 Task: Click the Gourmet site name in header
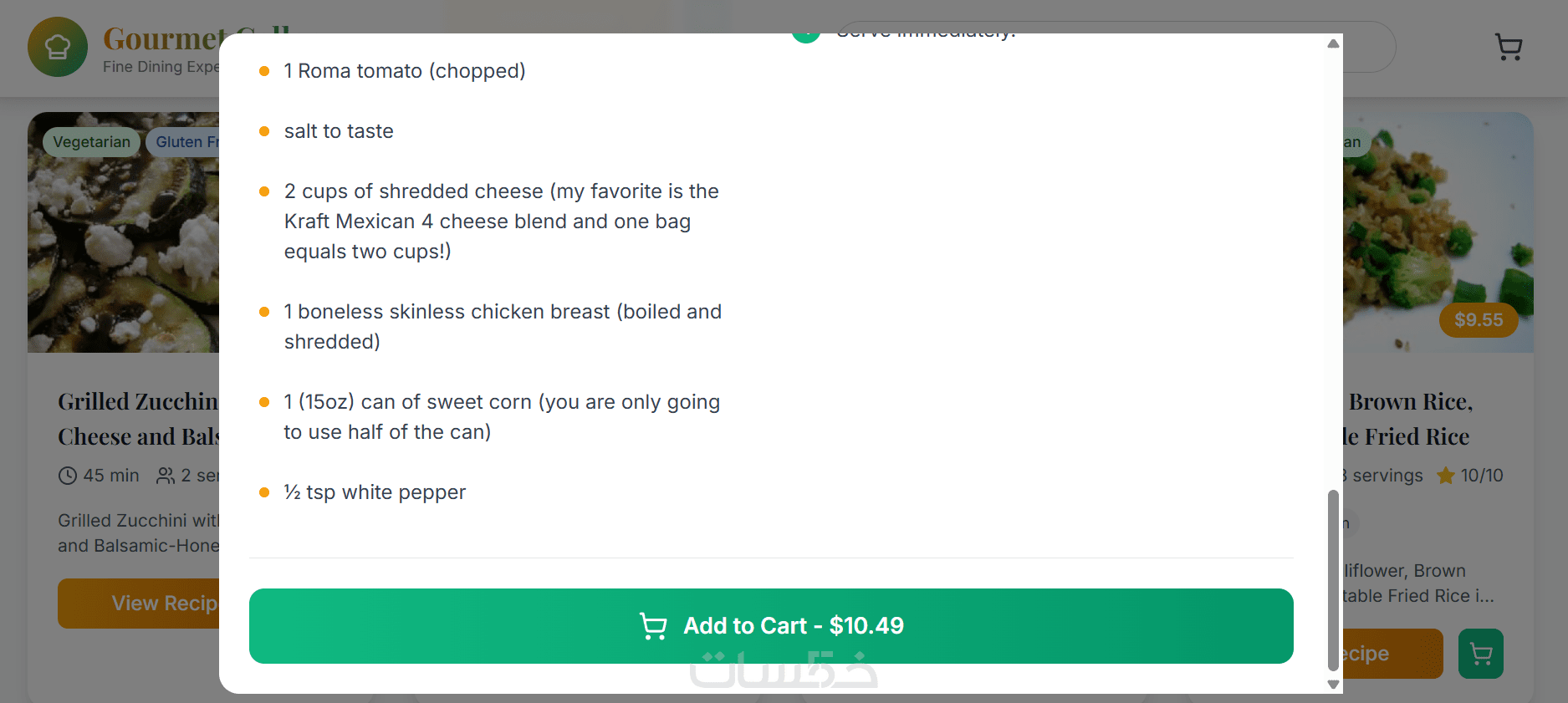(161, 39)
